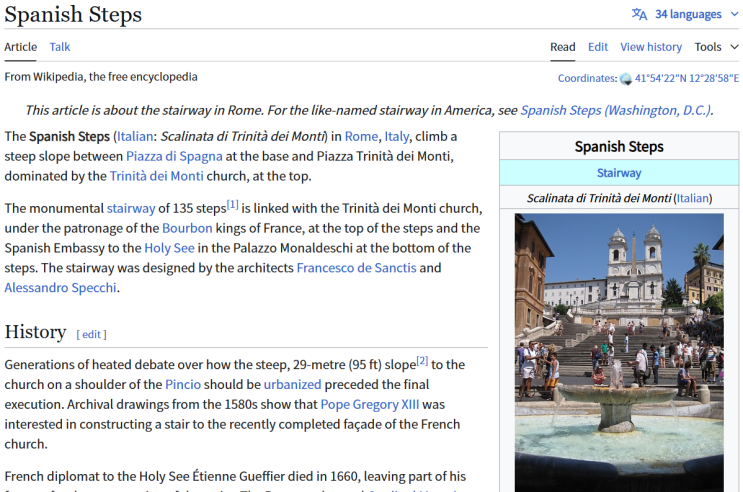The image size is (743, 492).
Task: Open the Pincio link
Action: (x=183, y=385)
